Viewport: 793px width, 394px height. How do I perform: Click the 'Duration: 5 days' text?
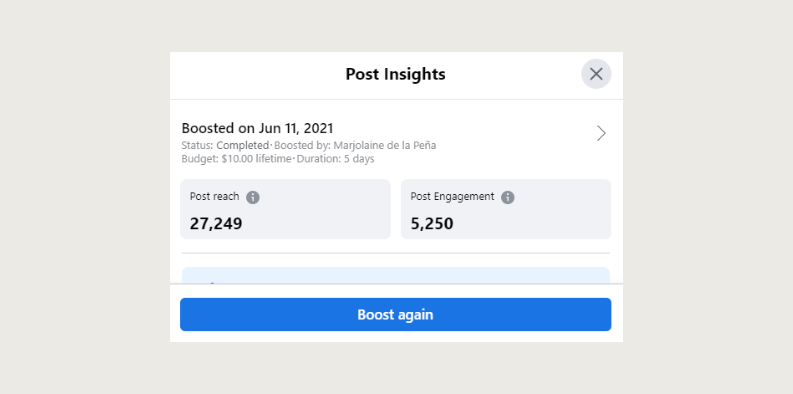[x=335, y=159]
